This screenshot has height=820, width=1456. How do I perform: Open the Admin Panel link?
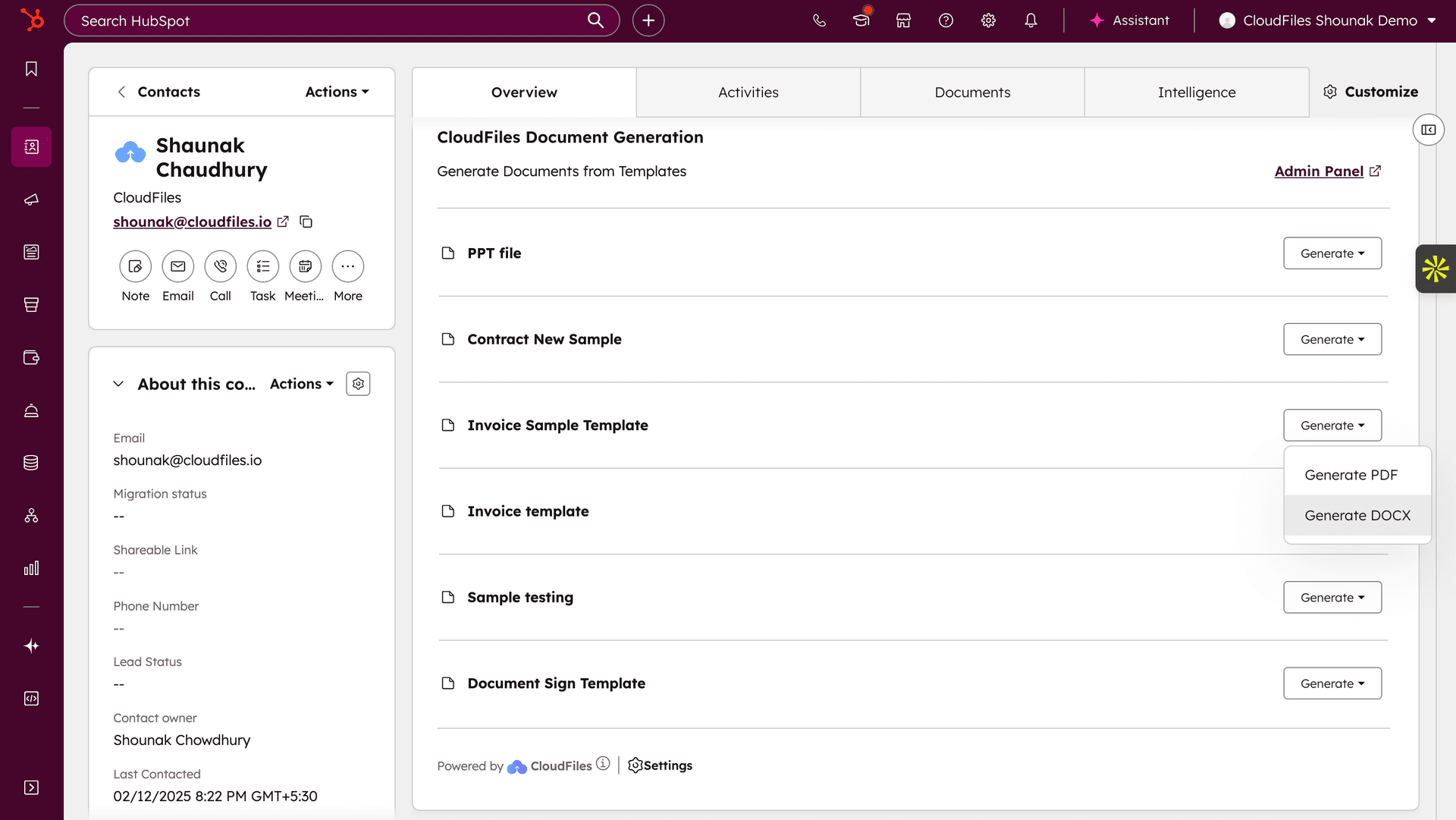(x=1319, y=171)
